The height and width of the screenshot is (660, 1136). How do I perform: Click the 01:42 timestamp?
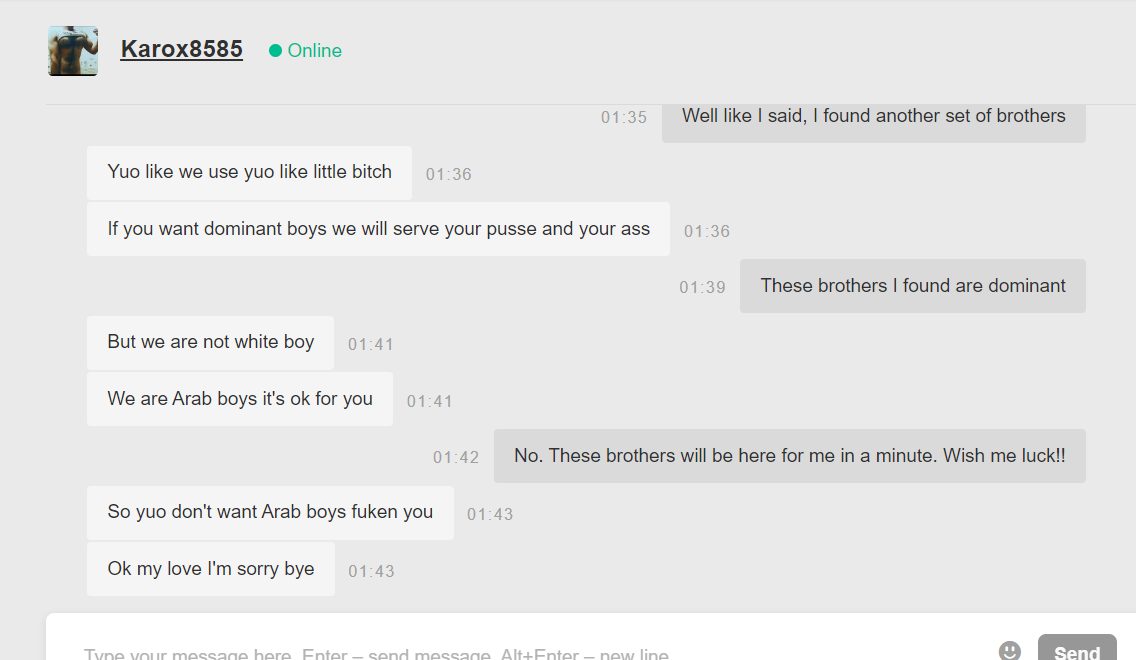point(456,458)
